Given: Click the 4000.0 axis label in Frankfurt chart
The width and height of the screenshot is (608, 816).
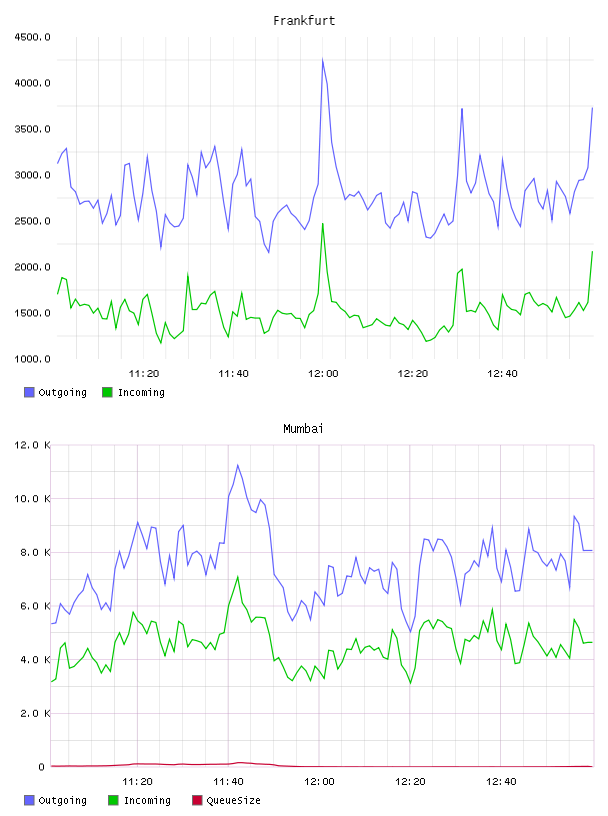Looking at the screenshot, I should click(32, 83).
